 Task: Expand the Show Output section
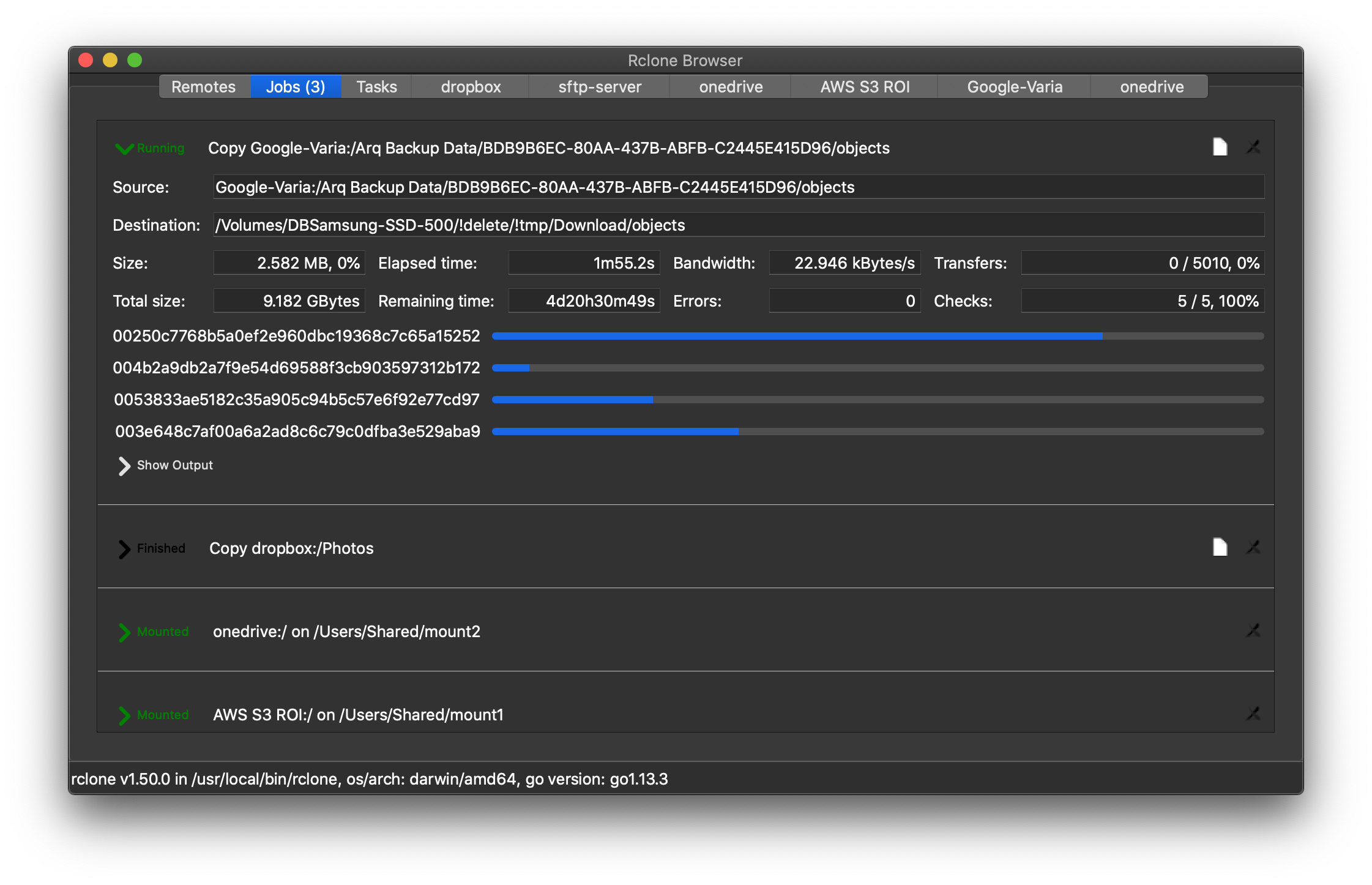(x=164, y=465)
